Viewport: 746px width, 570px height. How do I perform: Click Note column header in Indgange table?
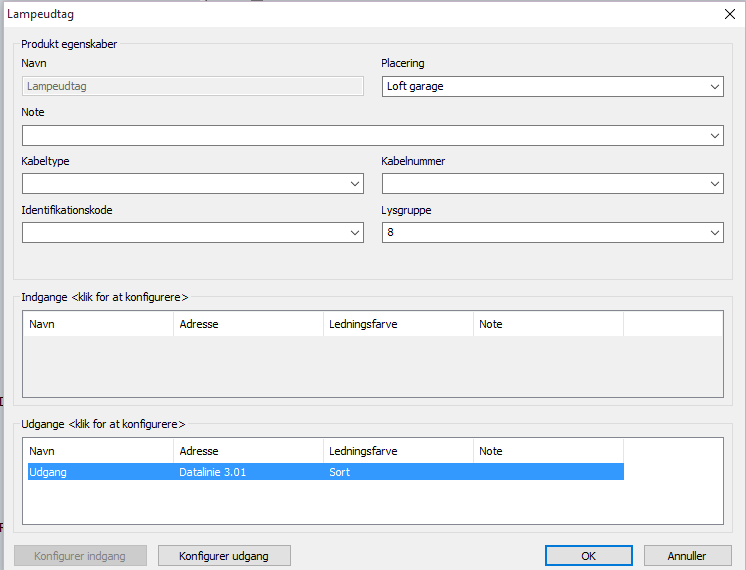point(548,324)
